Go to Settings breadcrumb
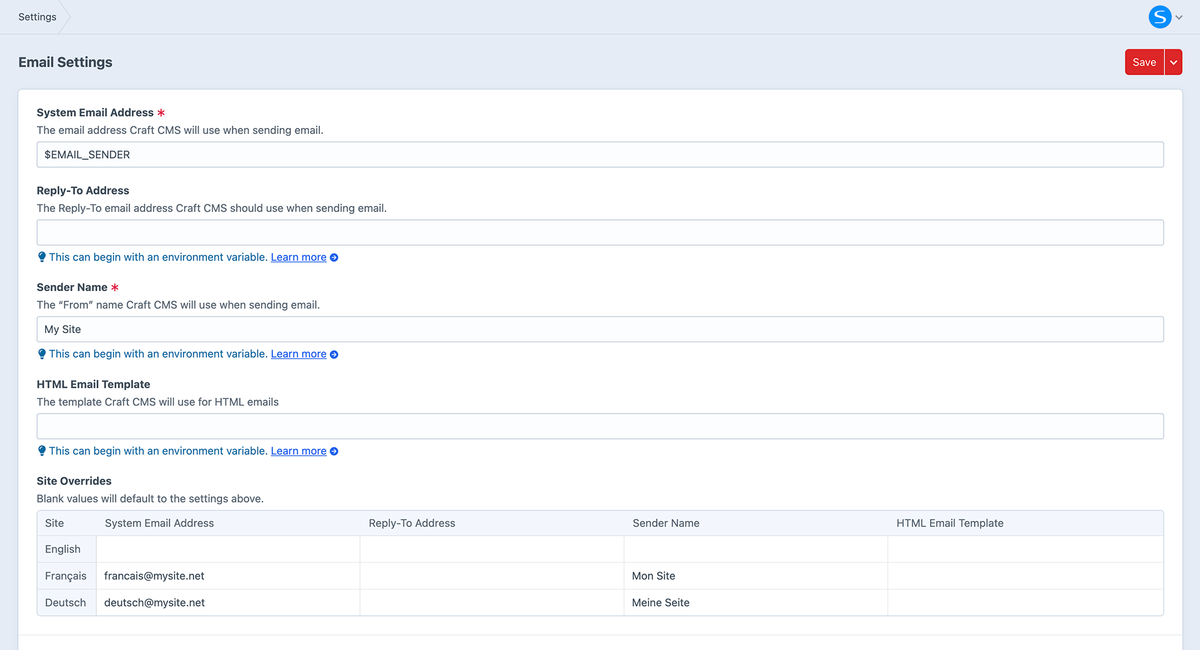The image size is (1200, 650). pos(37,17)
